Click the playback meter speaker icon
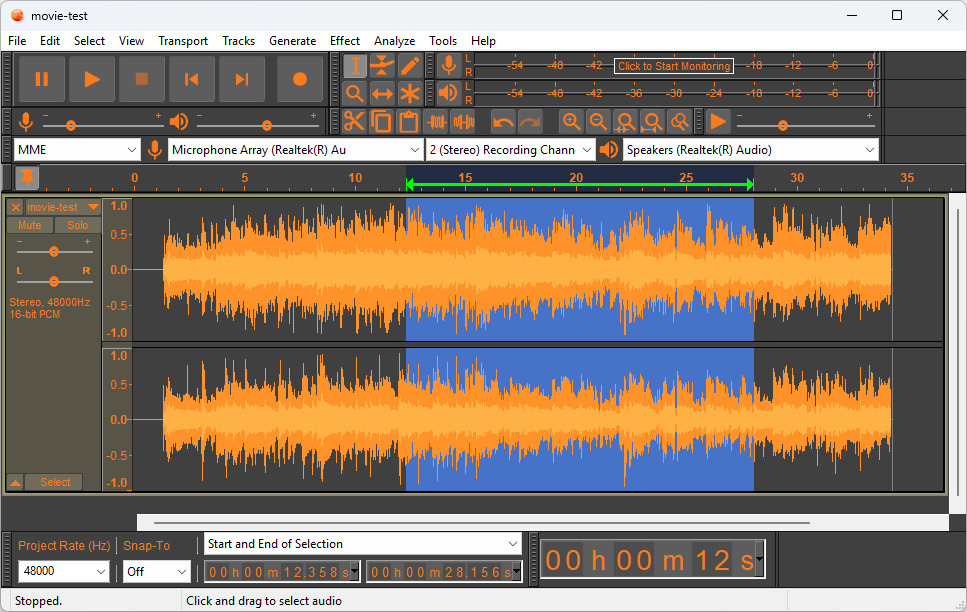Image resolution: width=967 pixels, height=612 pixels. point(449,94)
